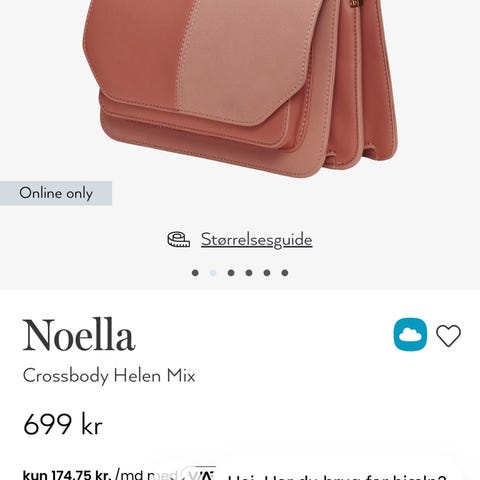Switch to fifth carousel dot
The image size is (480, 480).
tap(267, 273)
